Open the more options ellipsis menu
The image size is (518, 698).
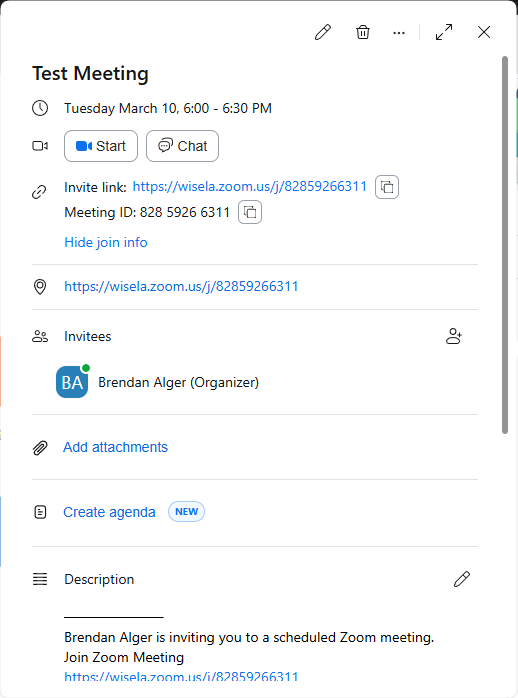coord(399,33)
